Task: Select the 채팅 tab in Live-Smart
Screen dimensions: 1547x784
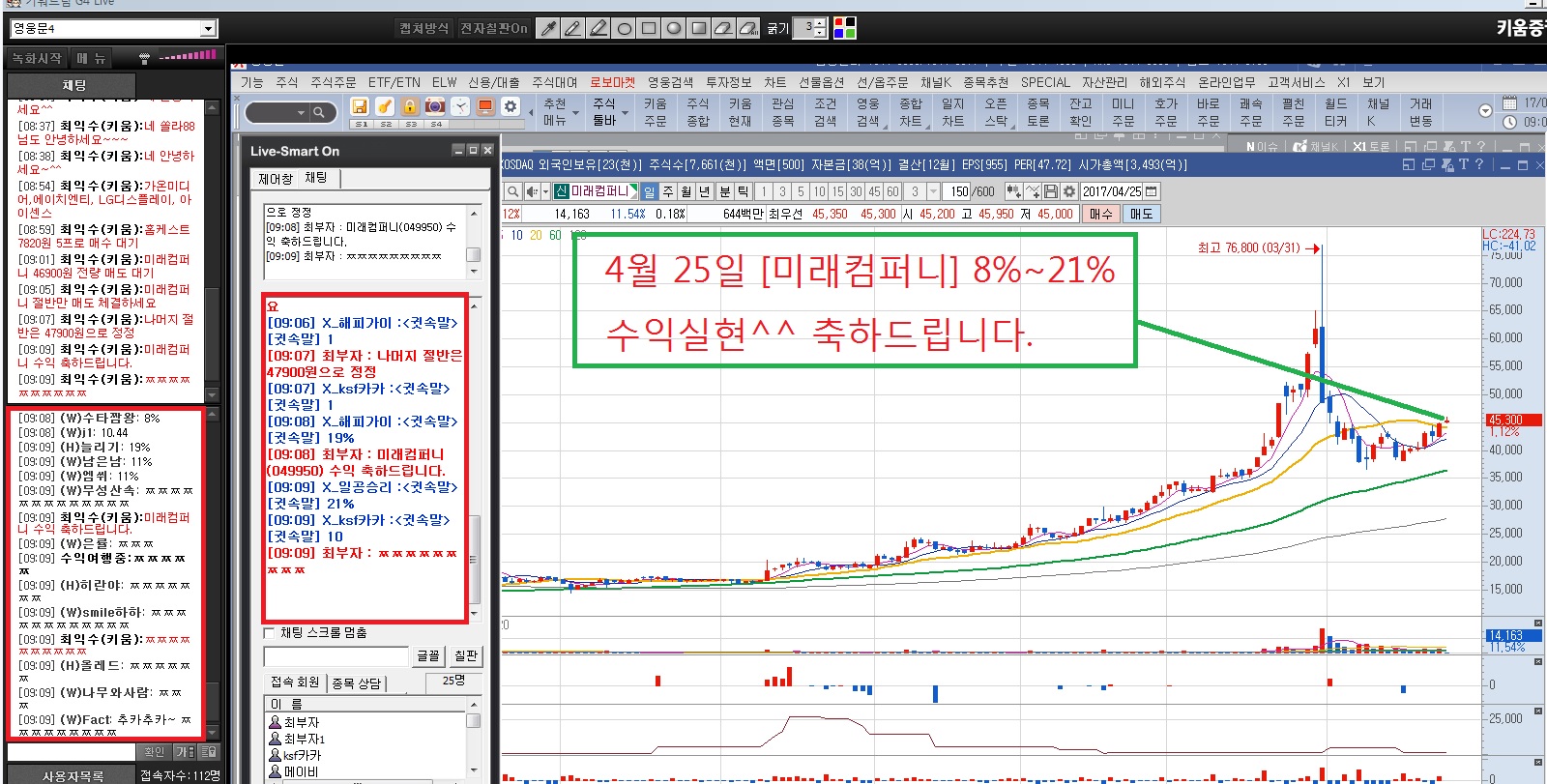Action: [316, 178]
